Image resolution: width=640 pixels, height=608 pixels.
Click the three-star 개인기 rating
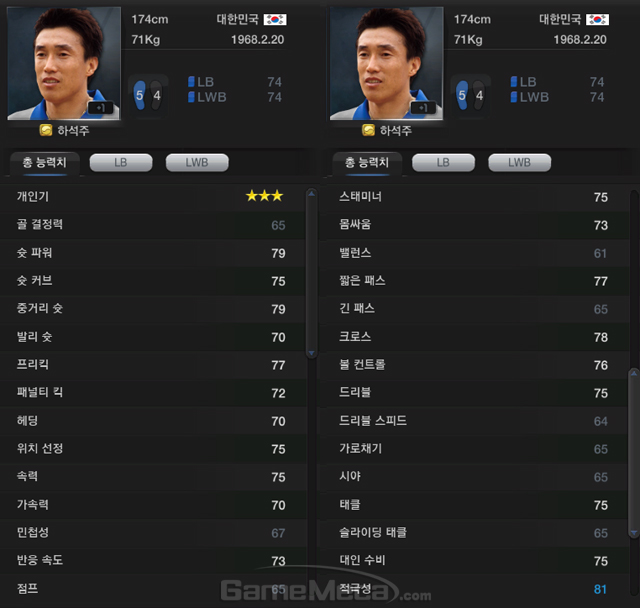[264, 196]
